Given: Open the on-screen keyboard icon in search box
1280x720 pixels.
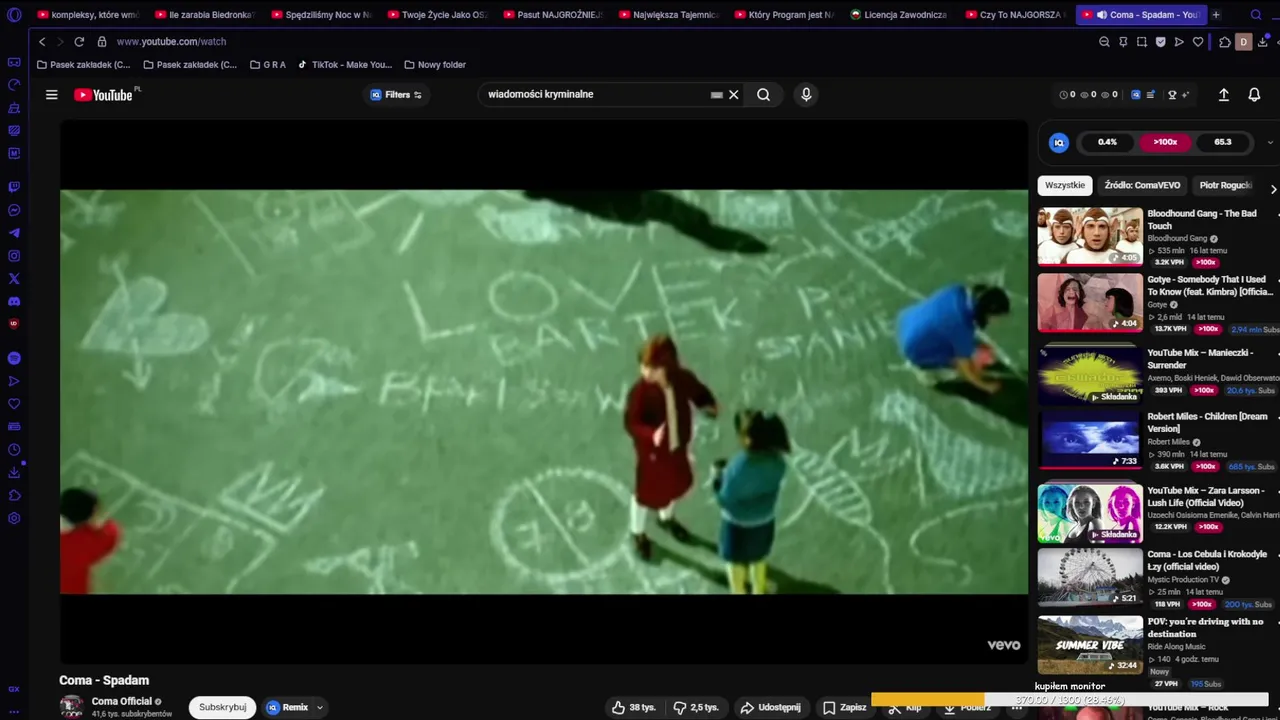Looking at the screenshot, I should click(716, 95).
